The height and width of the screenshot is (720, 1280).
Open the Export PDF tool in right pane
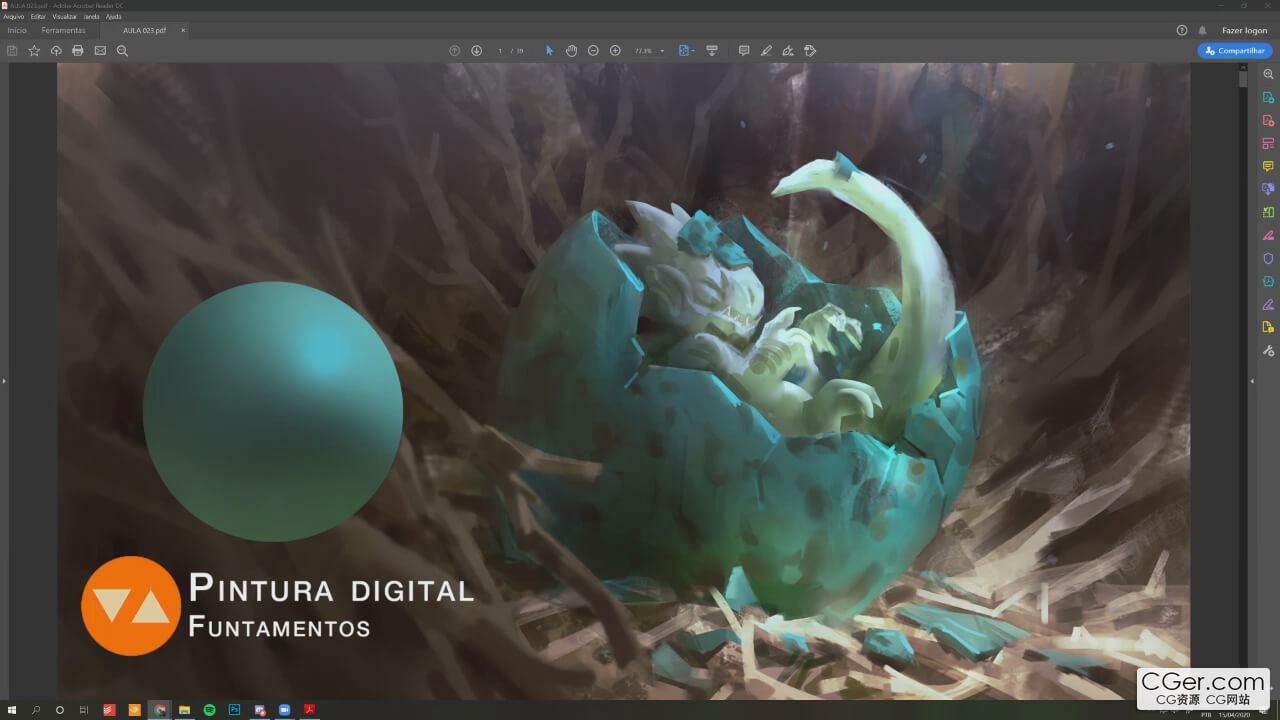tap(1268, 98)
